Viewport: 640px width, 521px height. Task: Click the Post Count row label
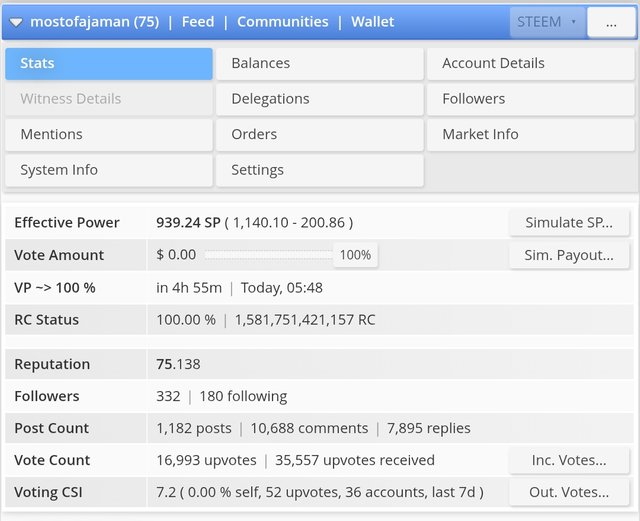pyautogui.click(x=51, y=428)
